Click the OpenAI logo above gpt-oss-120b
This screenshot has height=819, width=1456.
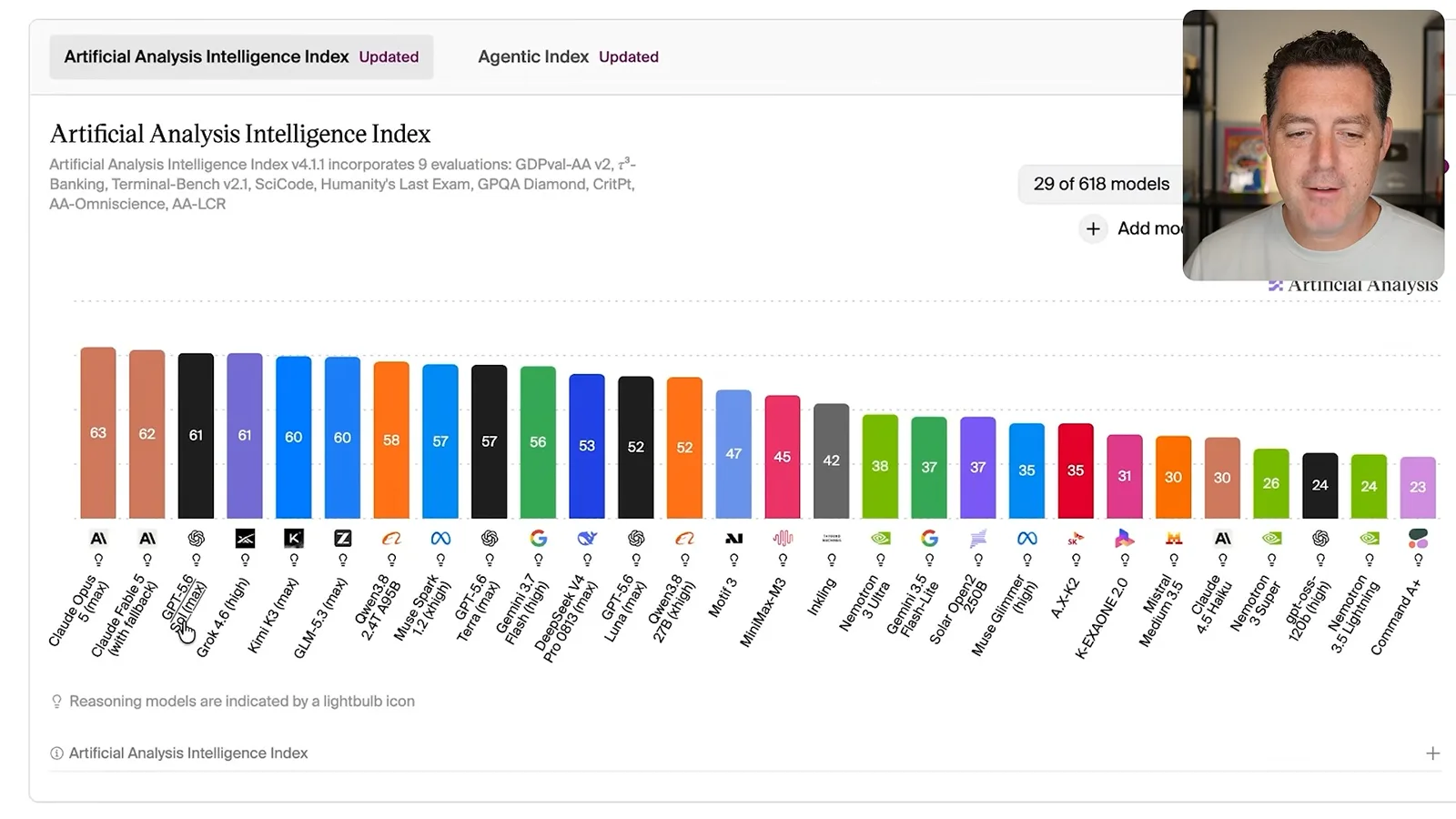[x=1320, y=539]
